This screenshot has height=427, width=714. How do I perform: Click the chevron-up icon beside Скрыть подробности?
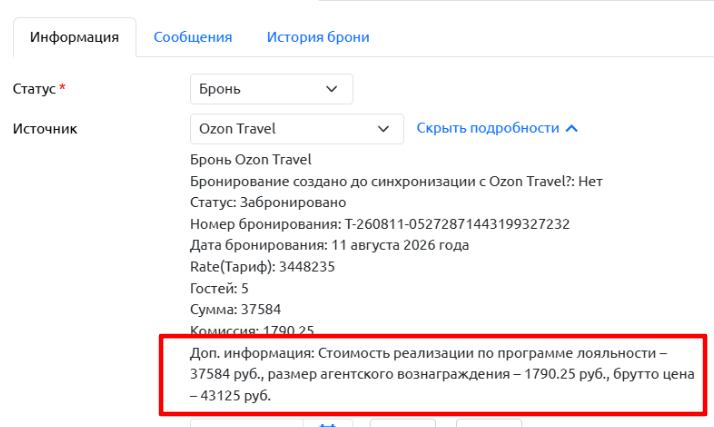tap(571, 129)
